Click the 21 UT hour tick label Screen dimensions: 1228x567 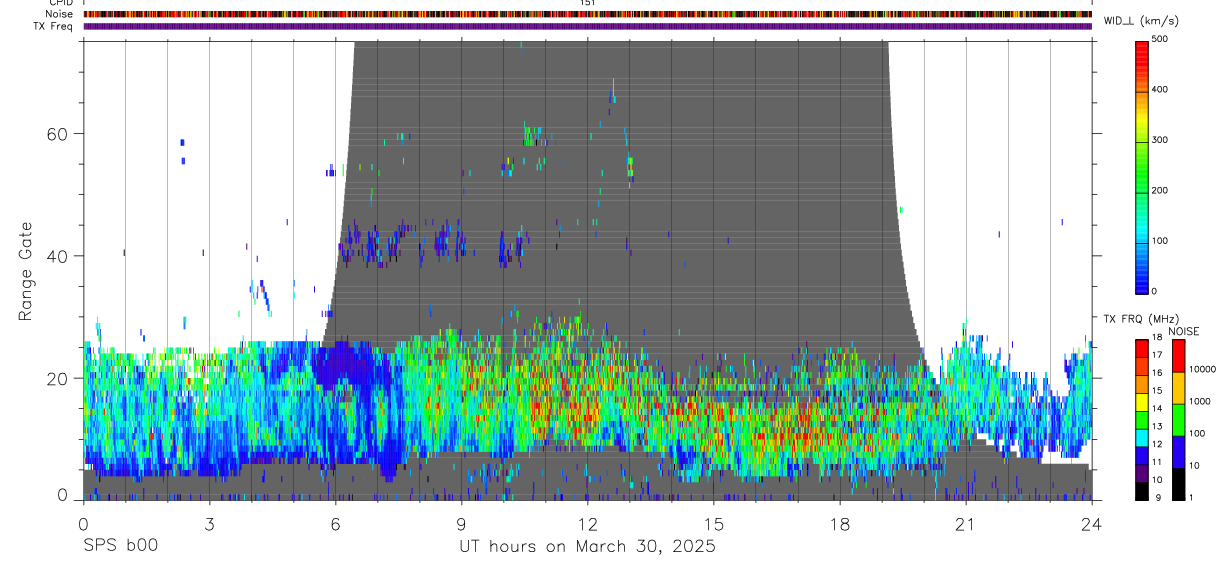(965, 523)
